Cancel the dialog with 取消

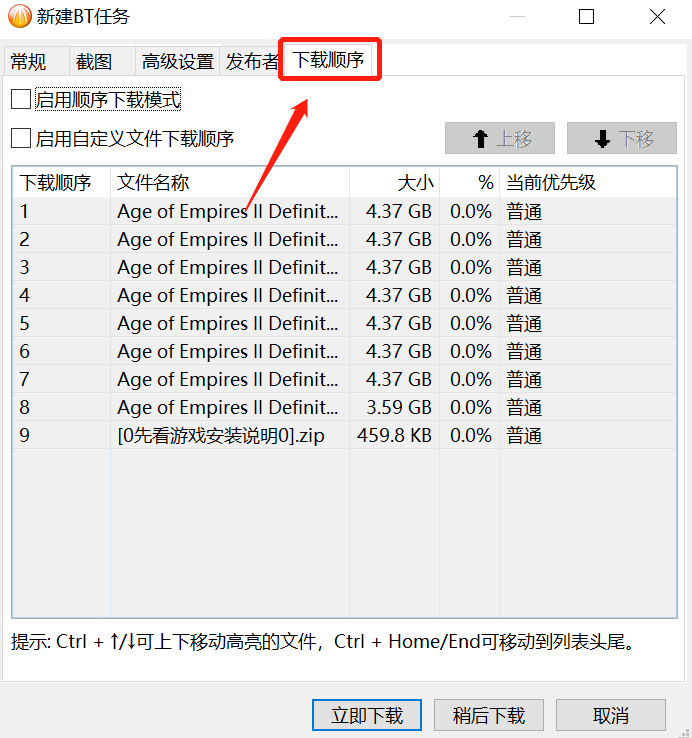[611, 715]
